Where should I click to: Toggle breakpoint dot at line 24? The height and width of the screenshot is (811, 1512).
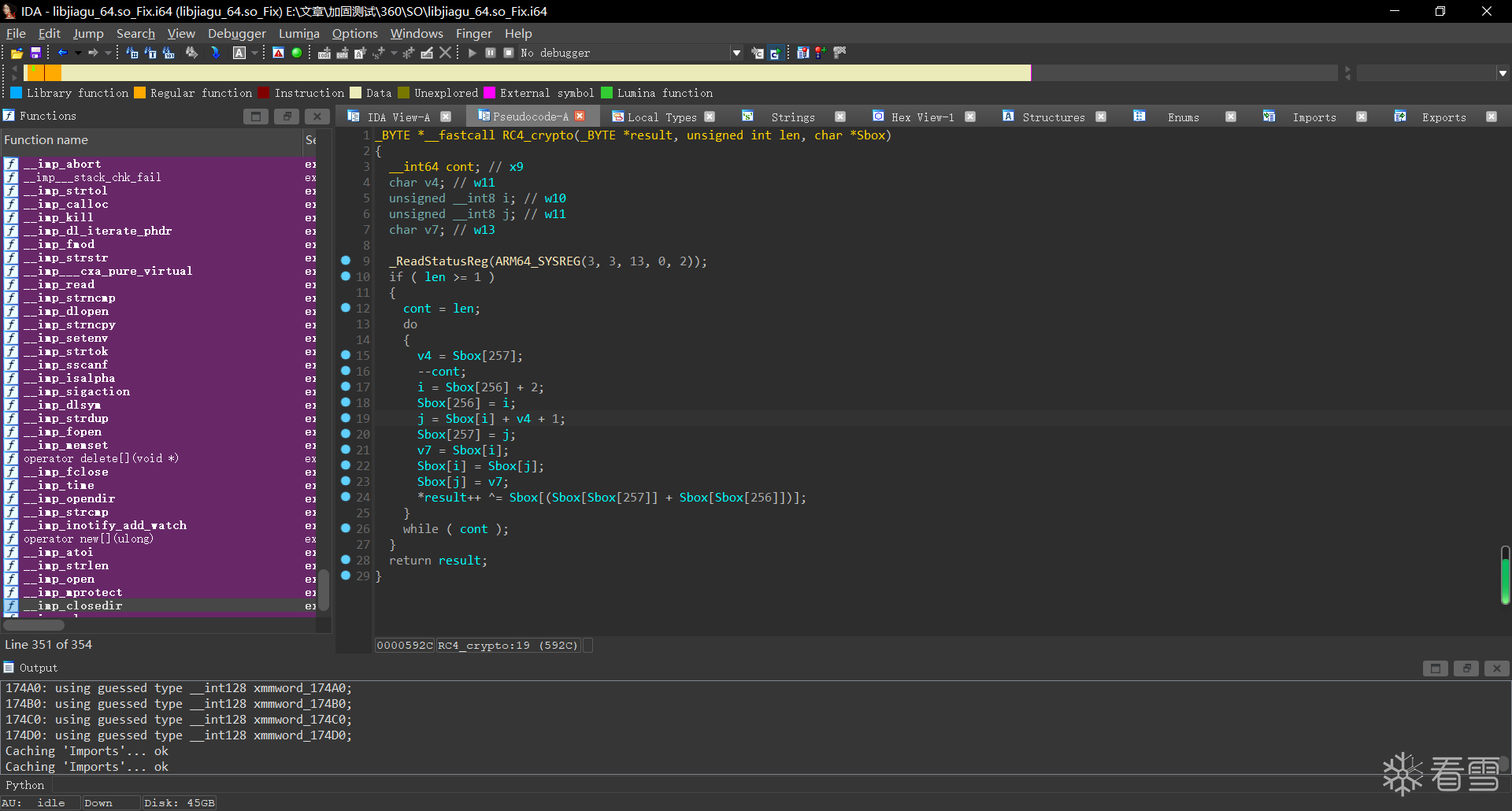(x=346, y=497)
